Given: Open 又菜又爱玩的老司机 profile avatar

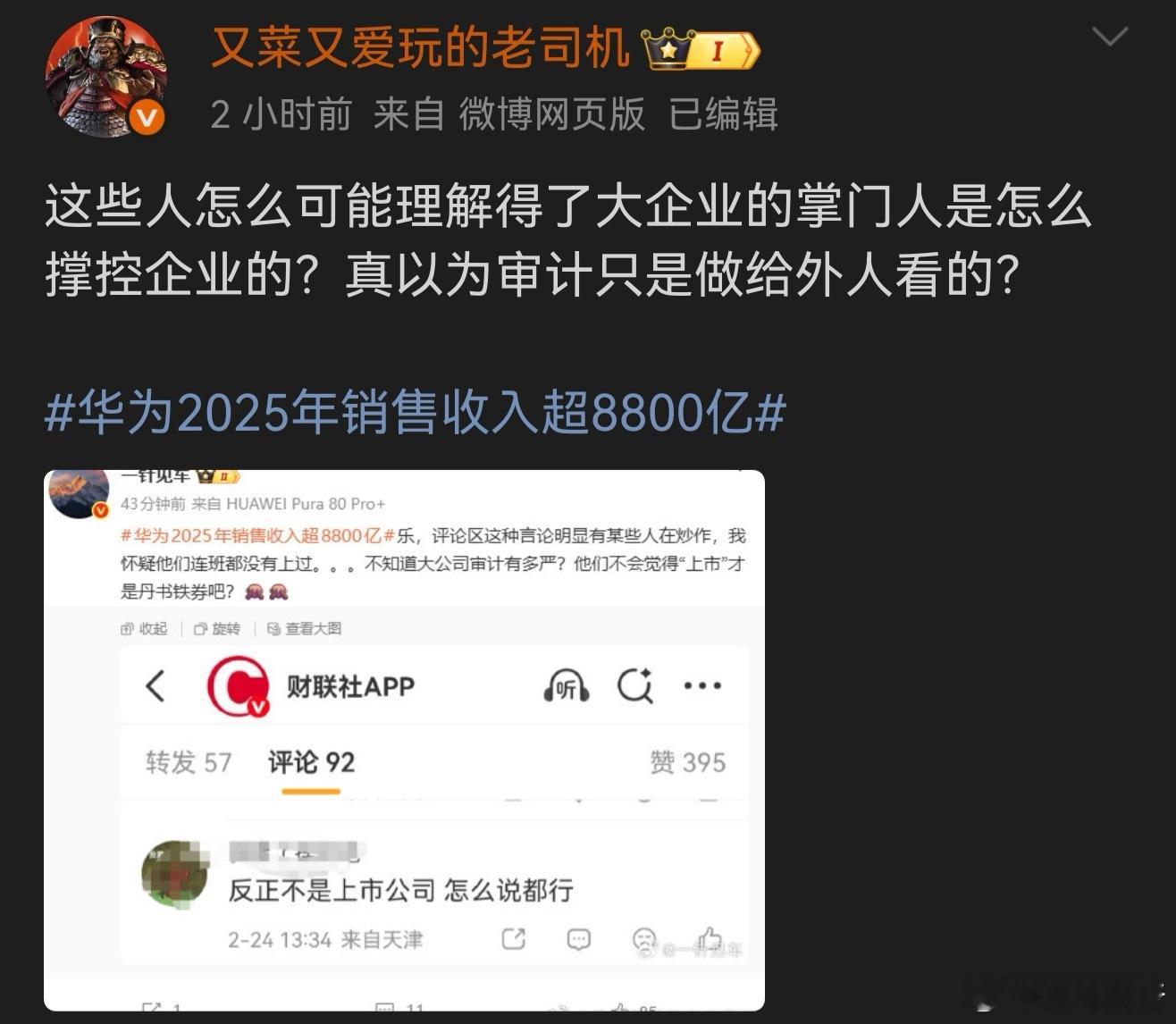Looking at the screenshot, I should [105, 76].
